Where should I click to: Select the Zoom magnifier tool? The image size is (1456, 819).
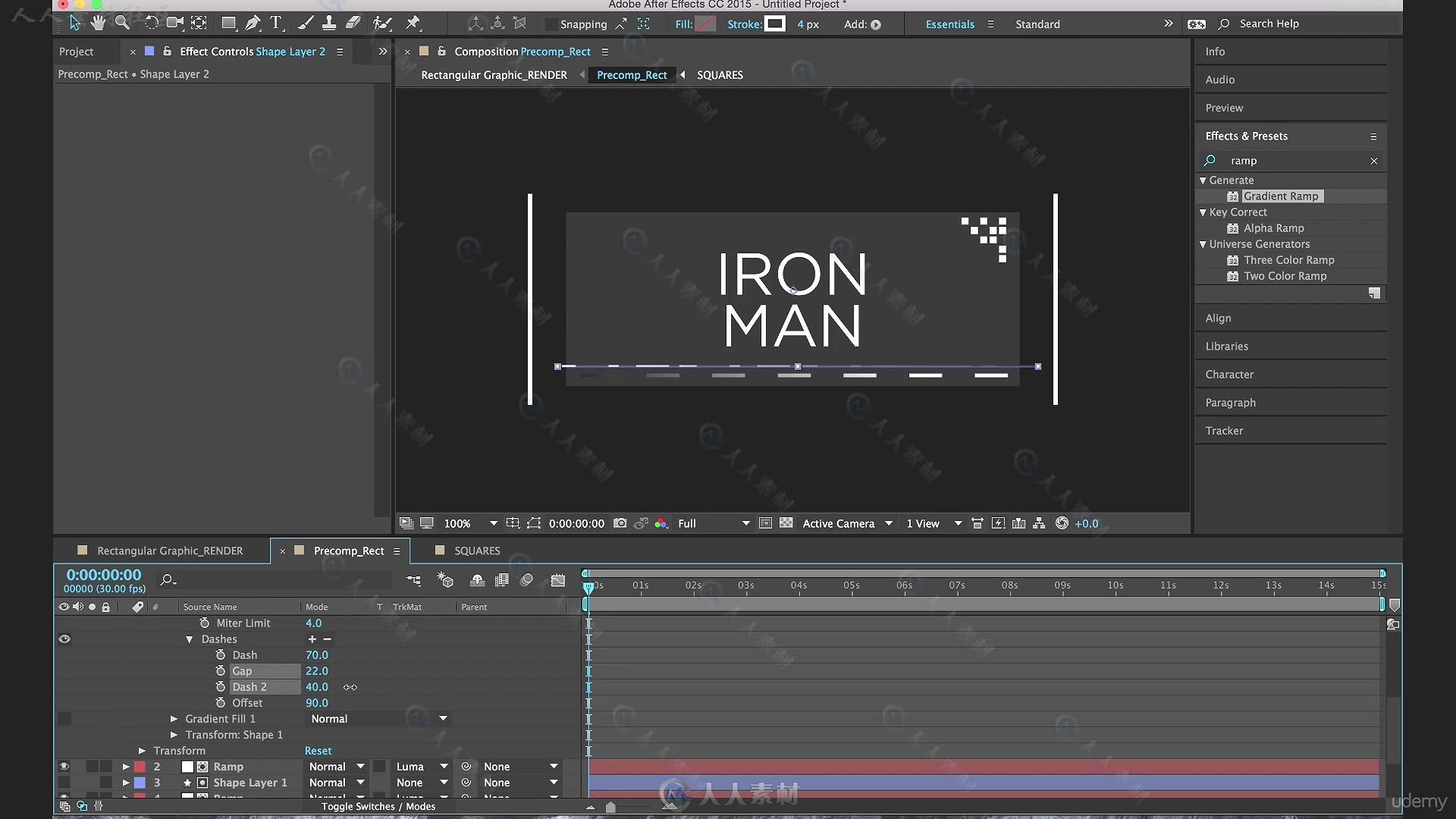tap(122, 24)
